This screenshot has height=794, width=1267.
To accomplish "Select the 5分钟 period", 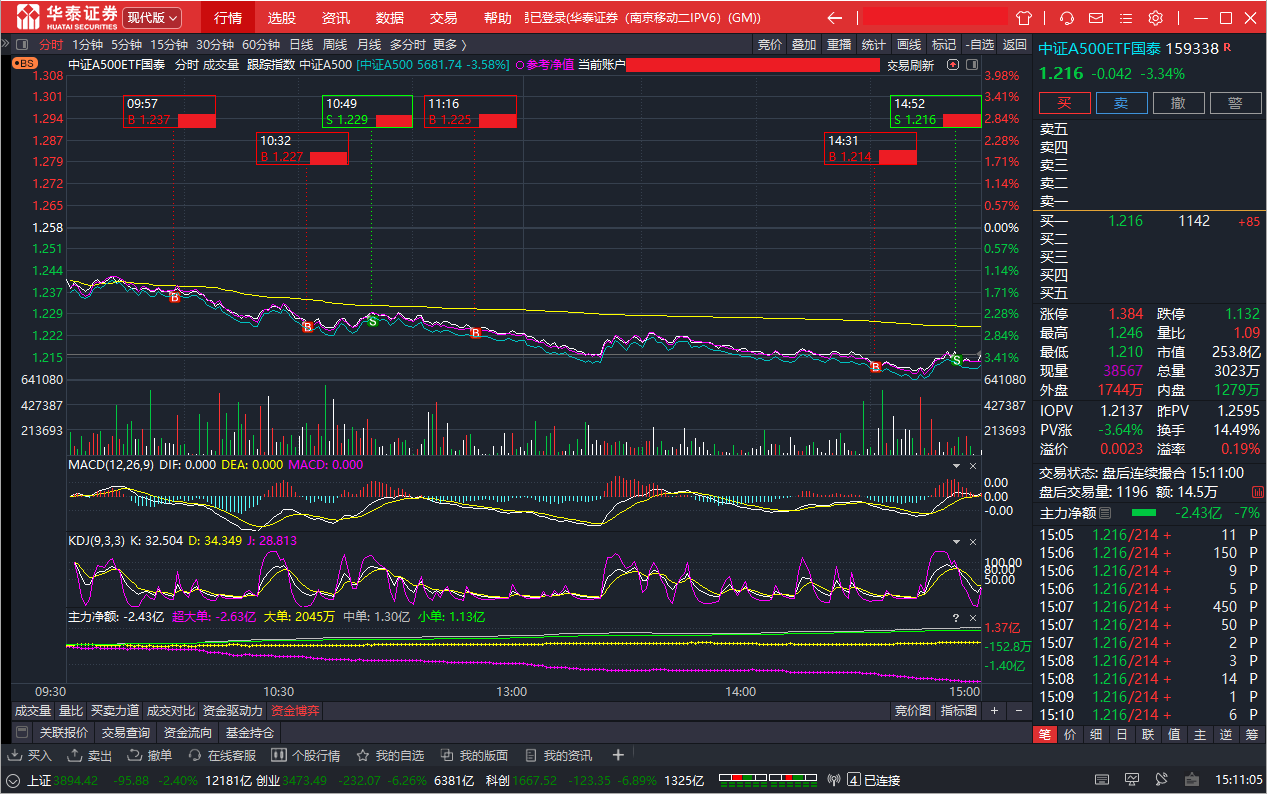I will tap(126, 44).
